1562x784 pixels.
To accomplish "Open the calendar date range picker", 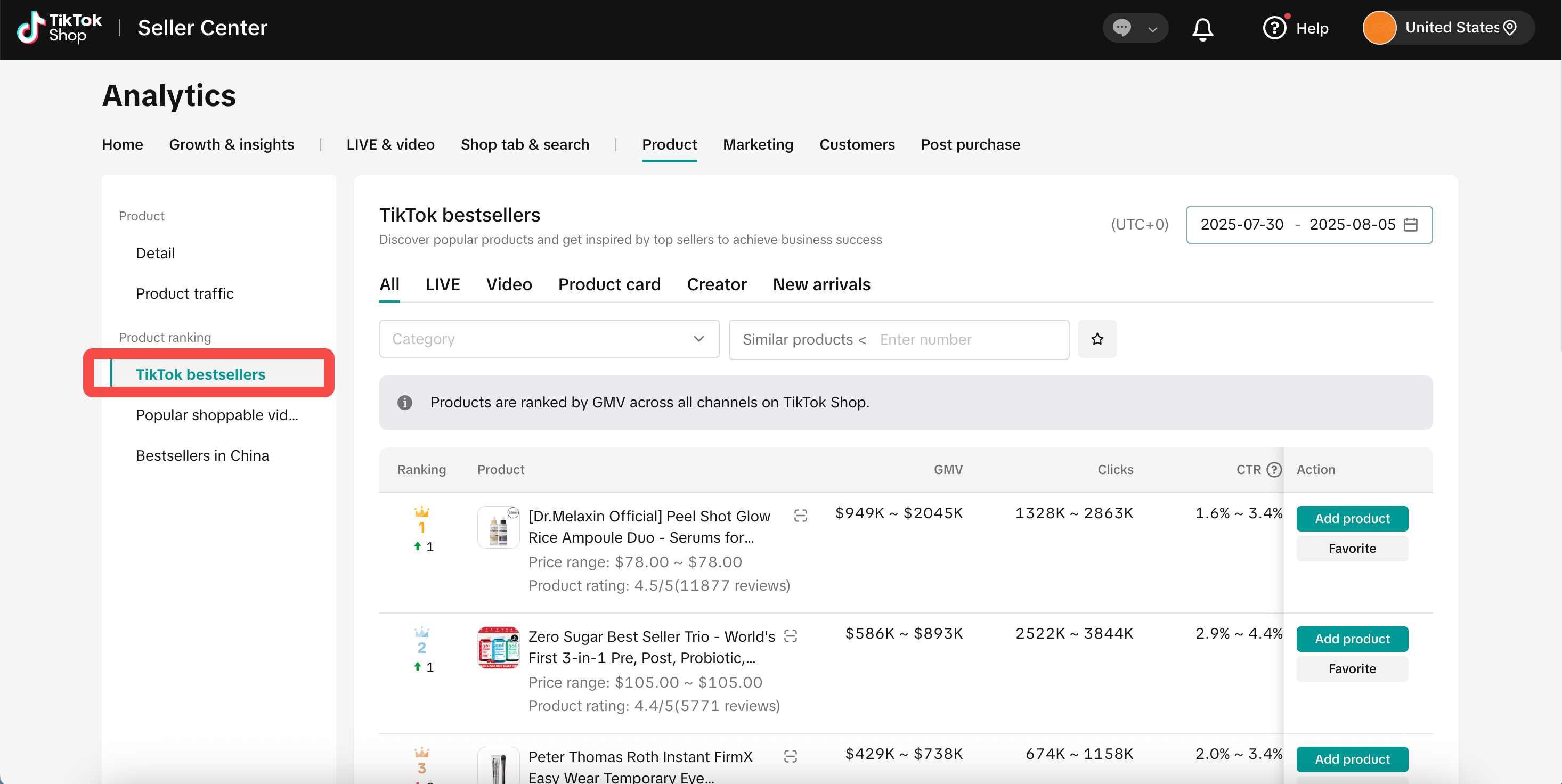I will (1411, 224).
